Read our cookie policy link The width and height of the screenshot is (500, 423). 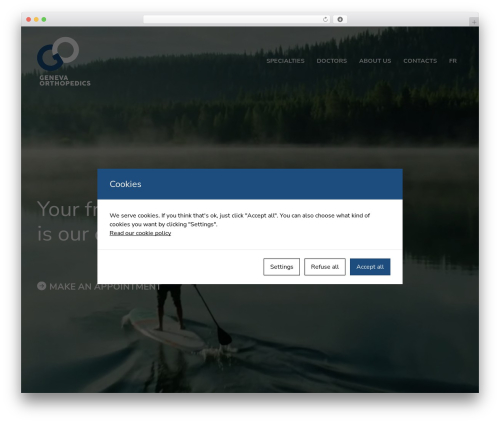coord(140,233)
